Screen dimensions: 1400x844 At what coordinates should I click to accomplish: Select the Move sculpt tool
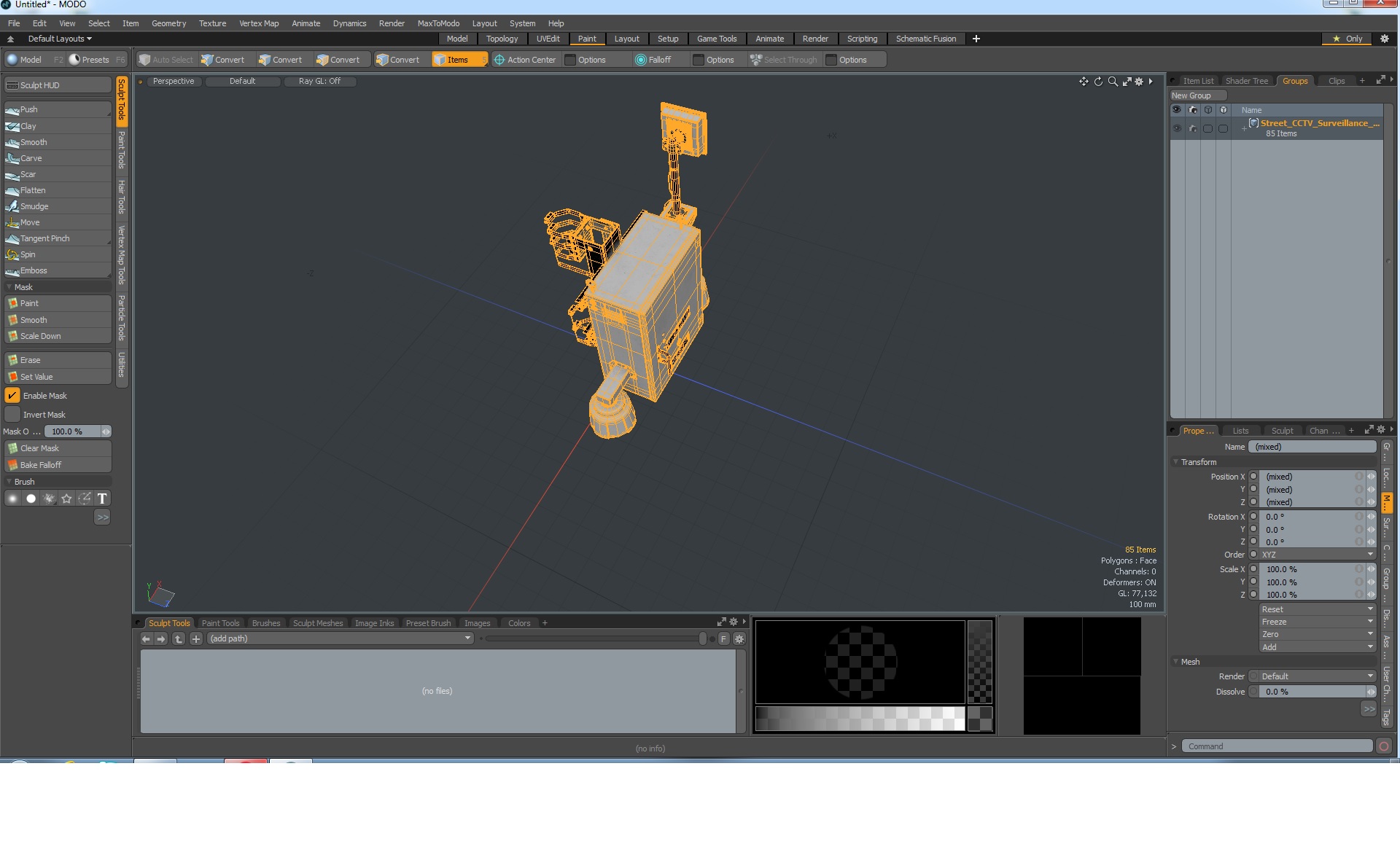pyautogui.click(x=58, y=222)
